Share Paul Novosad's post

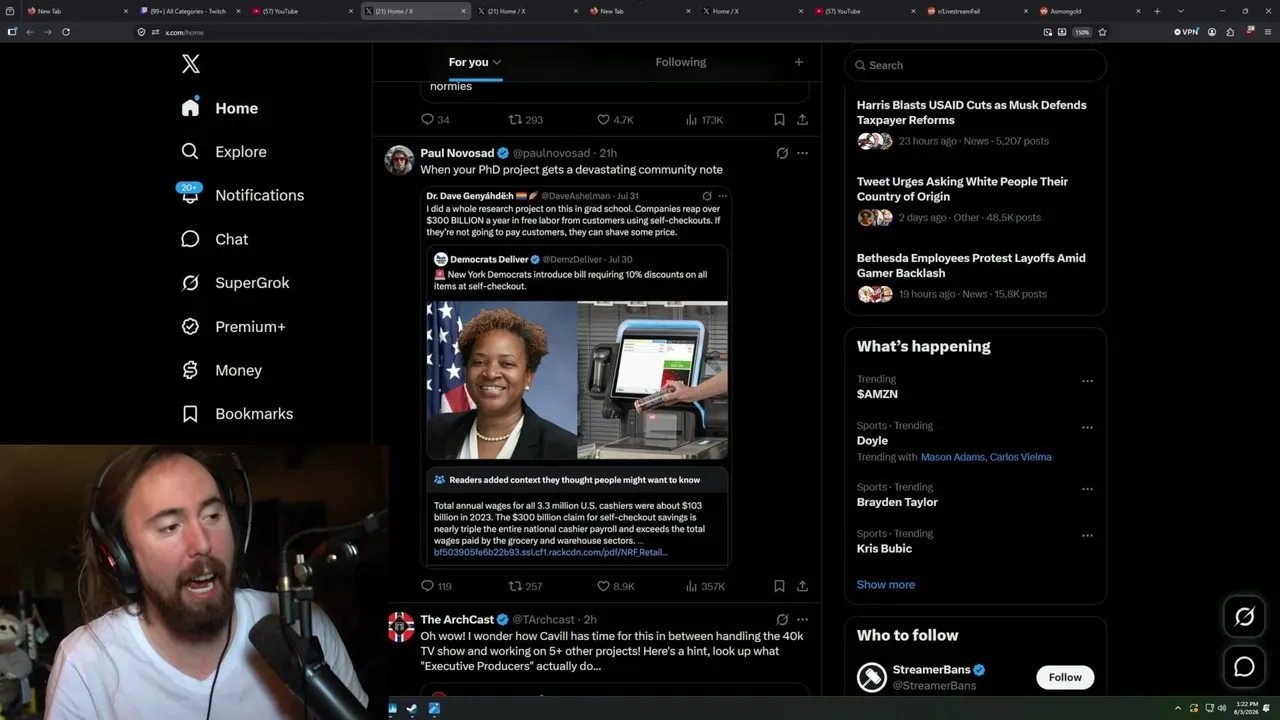802,586
